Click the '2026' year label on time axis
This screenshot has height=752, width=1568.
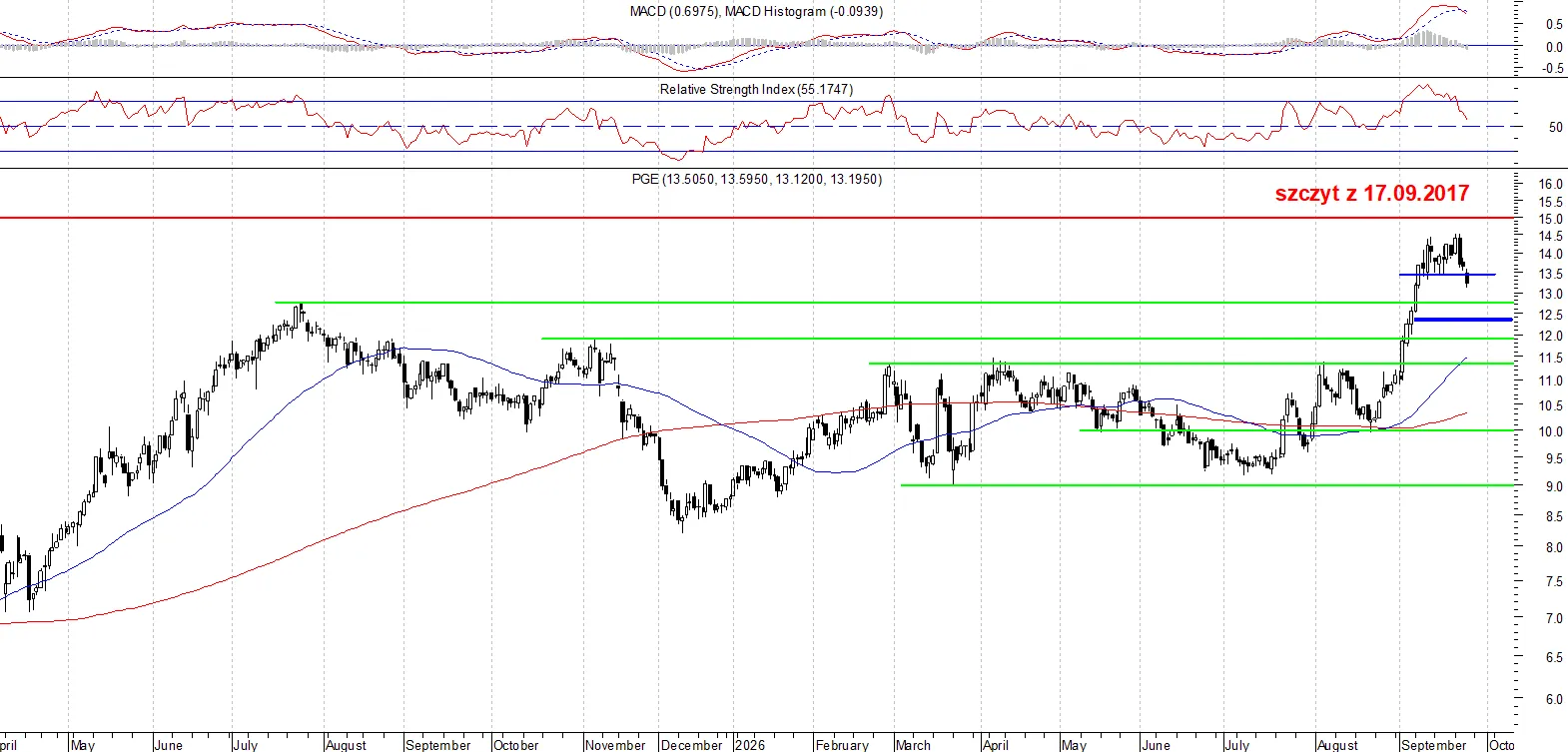pos(750,745)
